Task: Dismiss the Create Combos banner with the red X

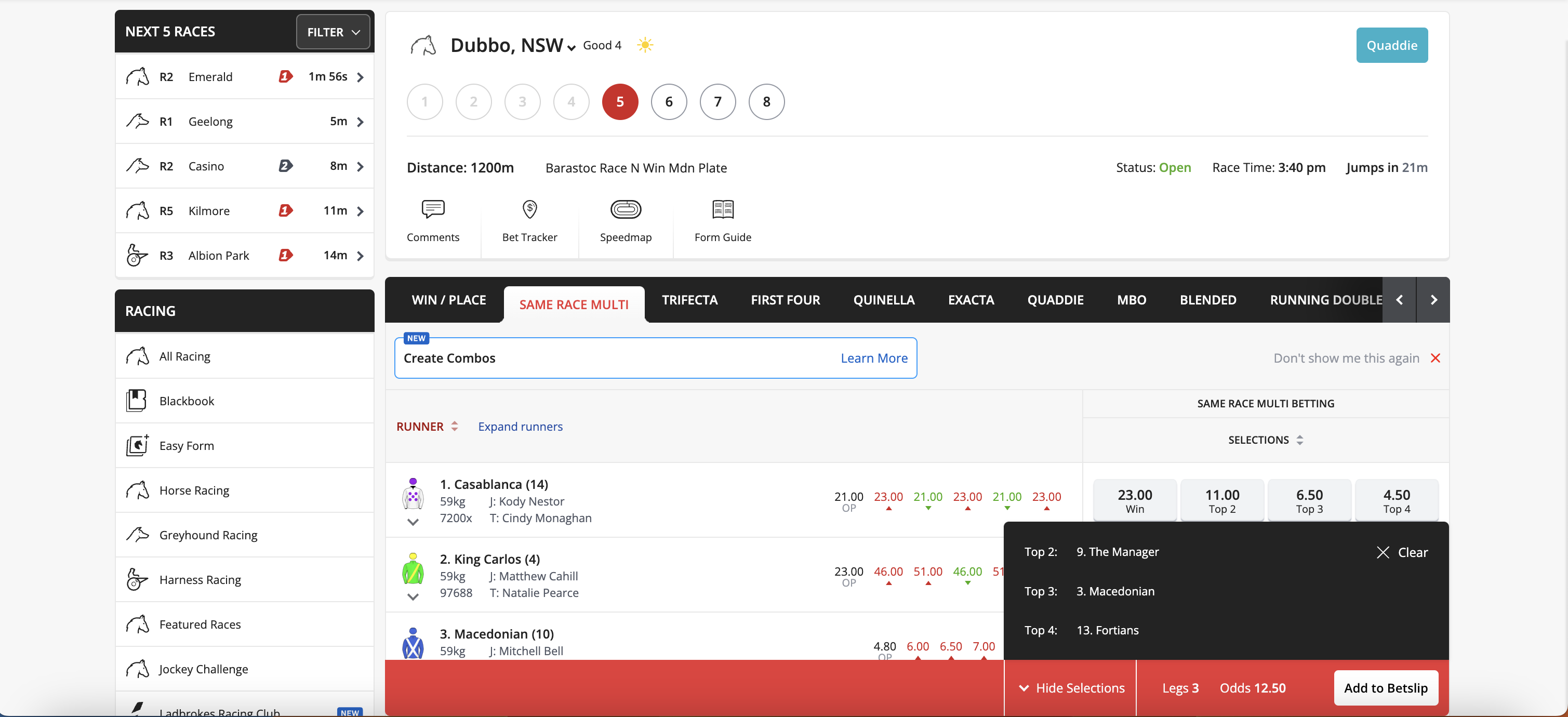Action: click(x=1434, y=358)
